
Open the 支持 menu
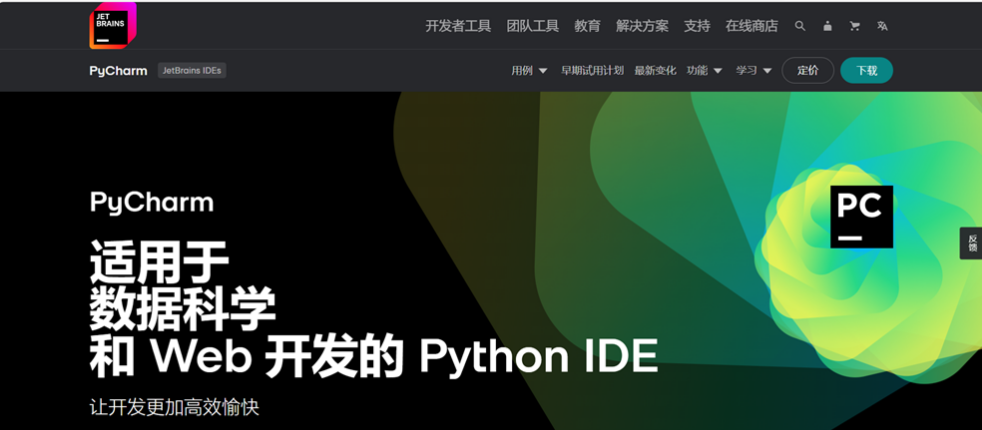[697, 26]
